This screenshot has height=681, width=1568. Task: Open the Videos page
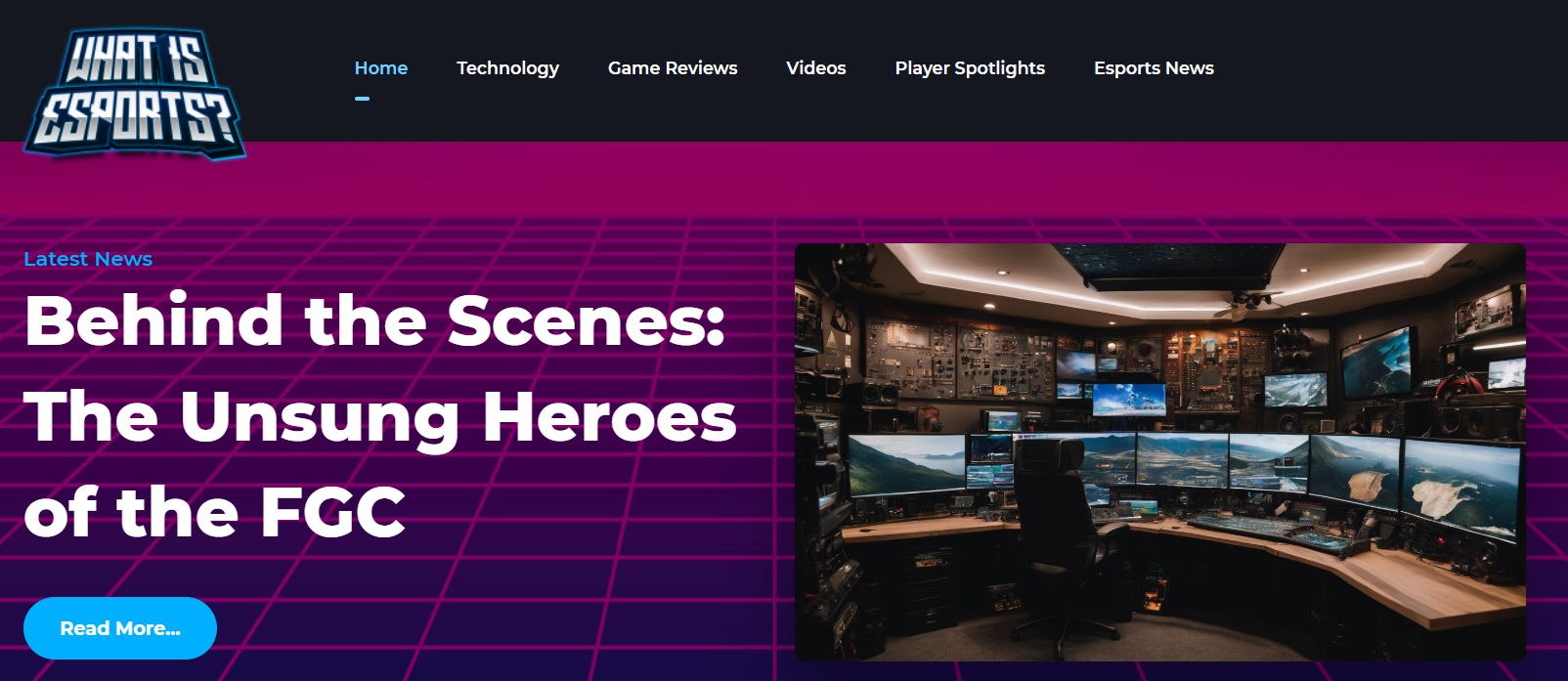click(x=816, y=68)
